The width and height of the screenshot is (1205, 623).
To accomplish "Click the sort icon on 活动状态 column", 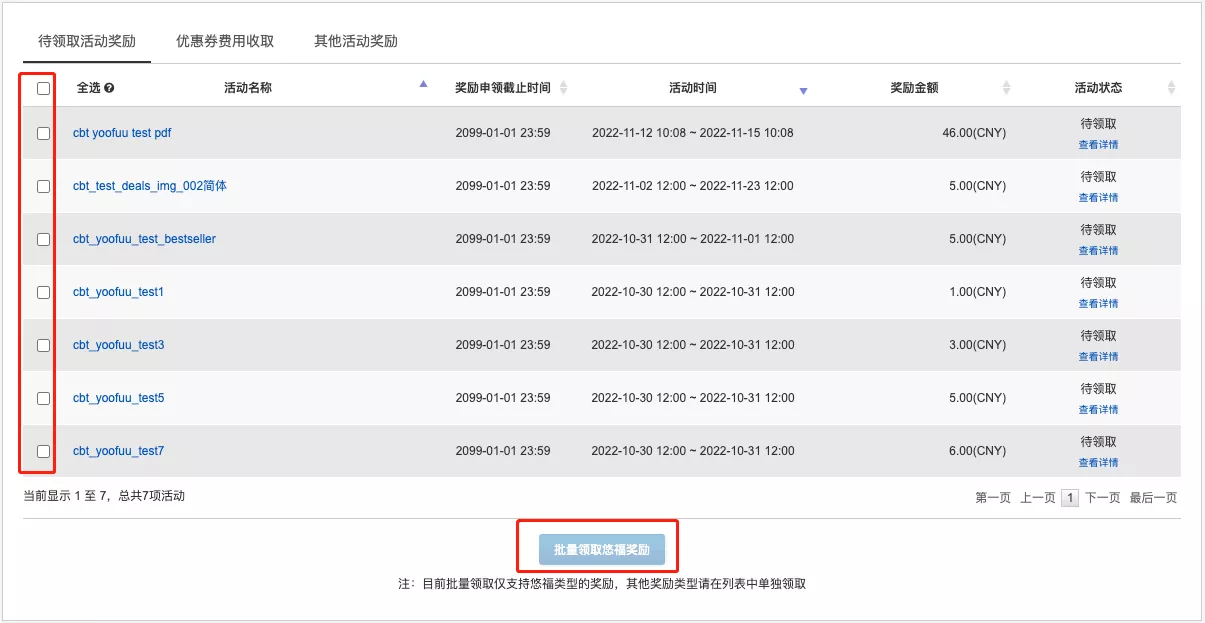I will tap(1171, 86).
